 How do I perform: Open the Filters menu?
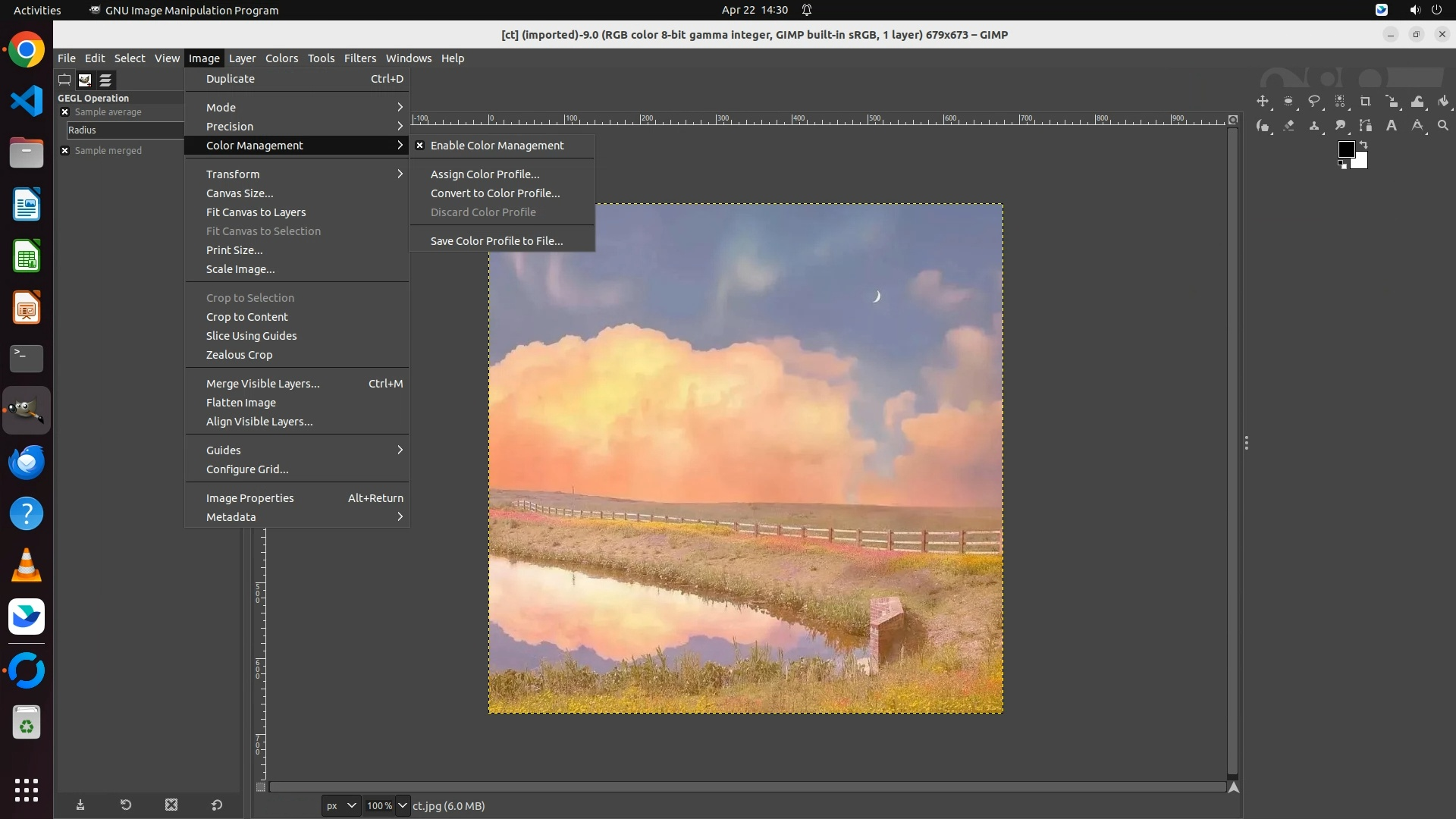359,58
